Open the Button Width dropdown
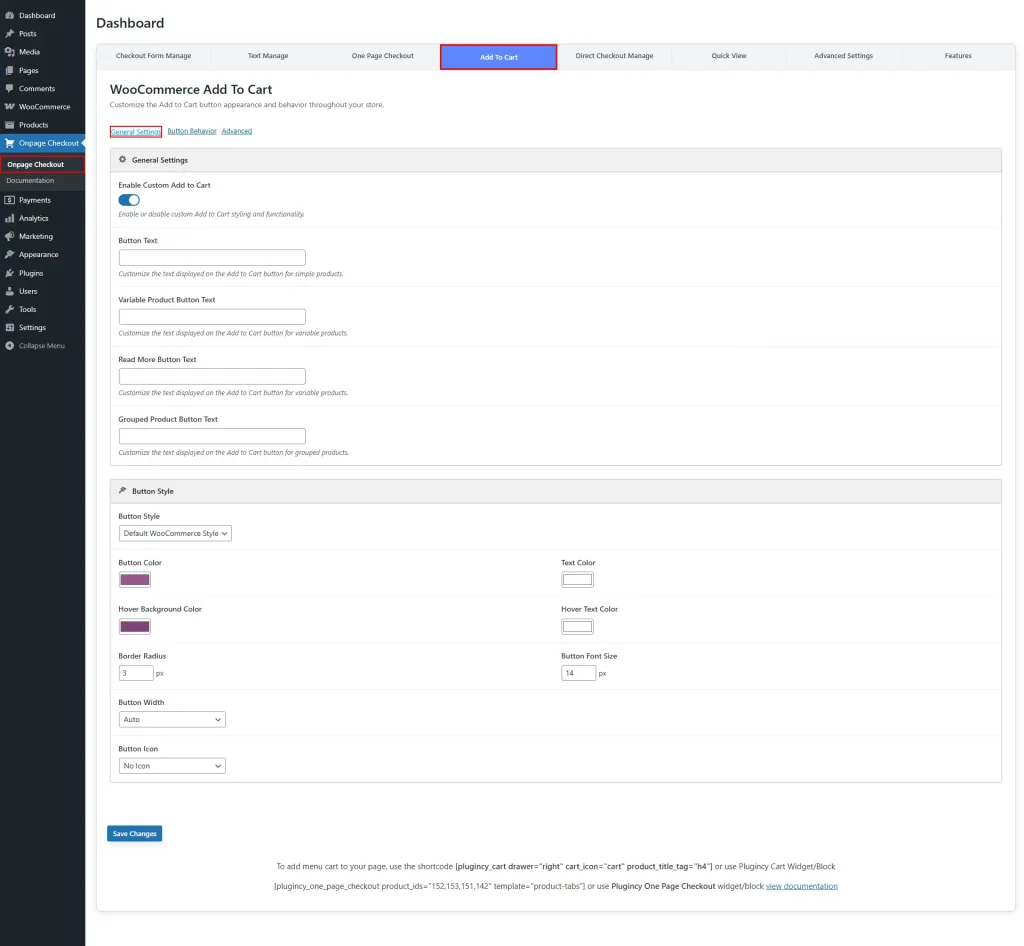Viewport: 1024px width, 946px height. click(172, 719)
